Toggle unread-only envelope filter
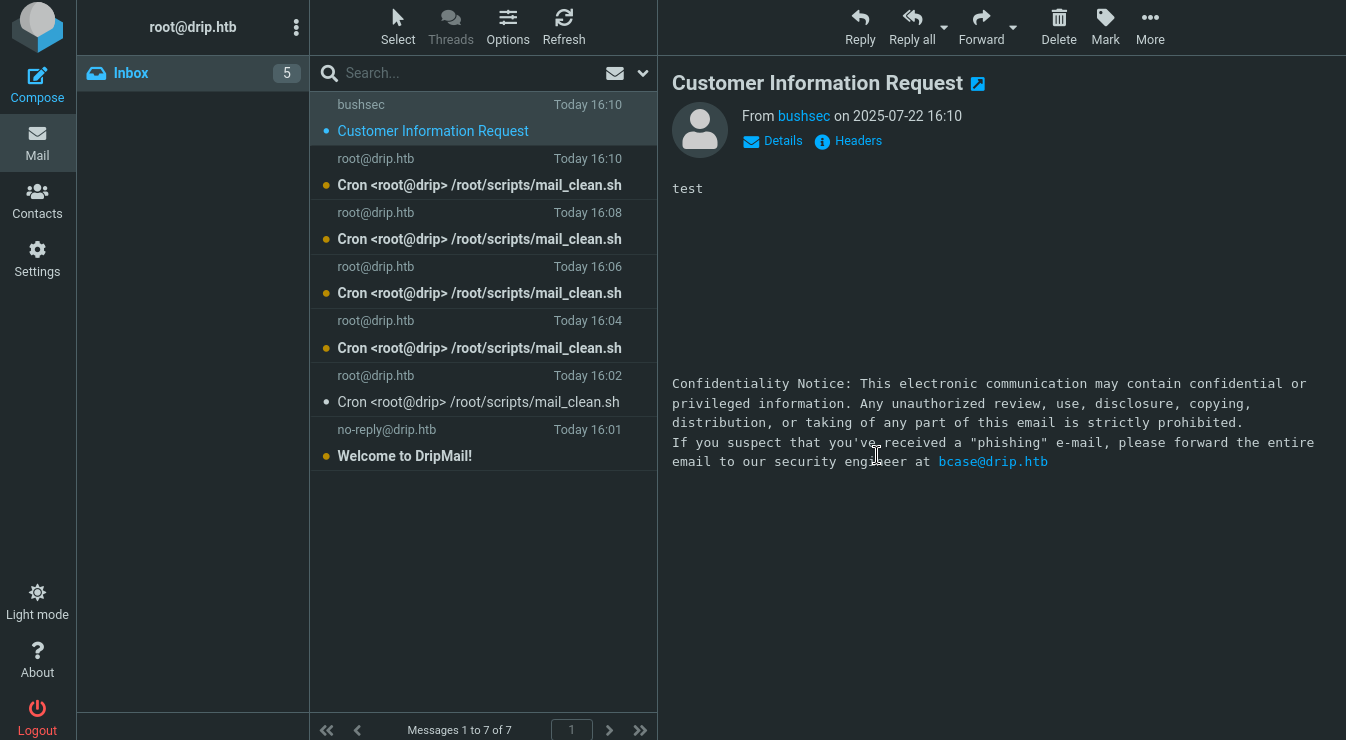Image resolution: width=1346 pixels, height=740 pixels. [615, 73]
